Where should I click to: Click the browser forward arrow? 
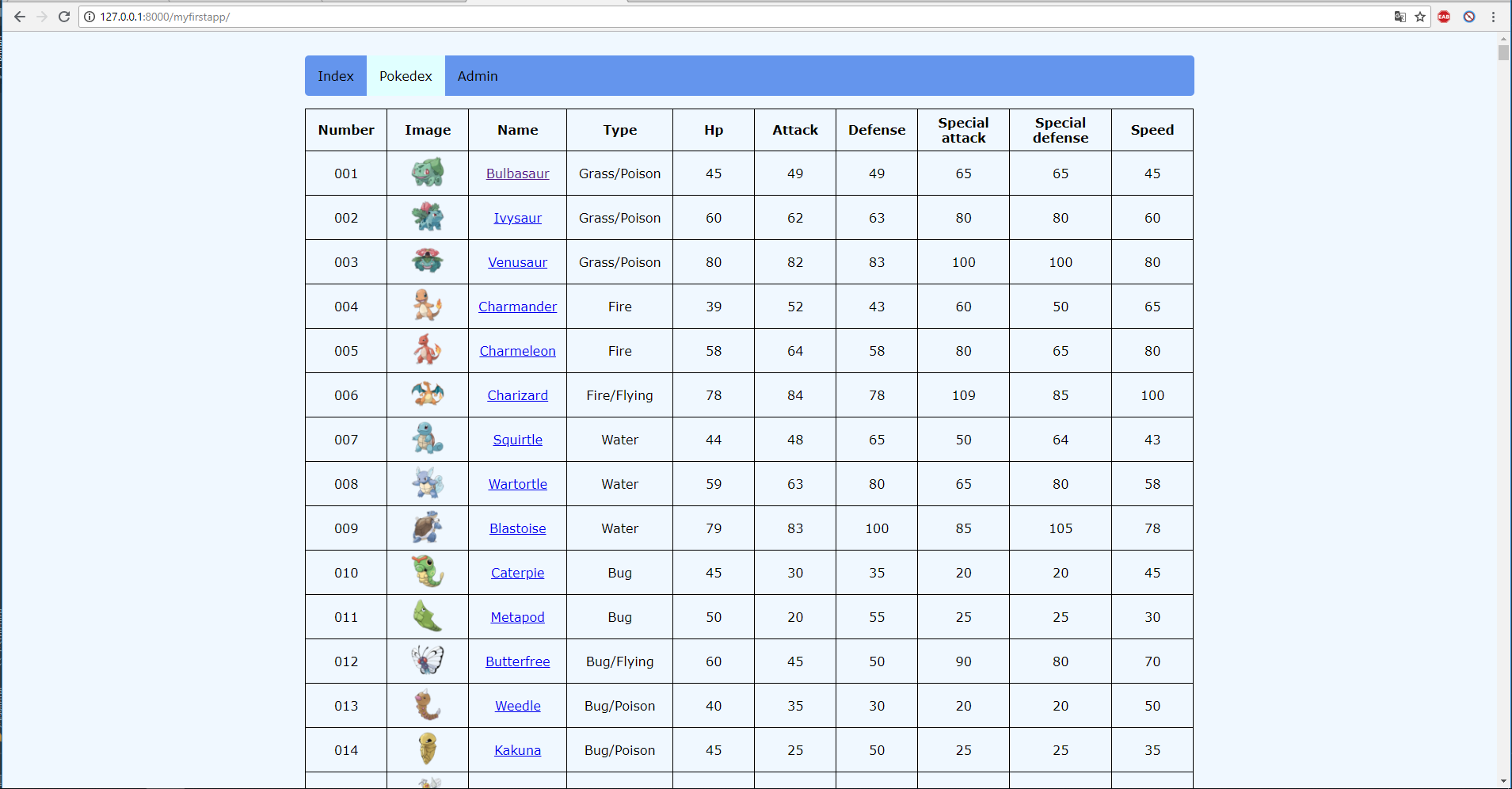pyautogui.click(x=42, y=17)
